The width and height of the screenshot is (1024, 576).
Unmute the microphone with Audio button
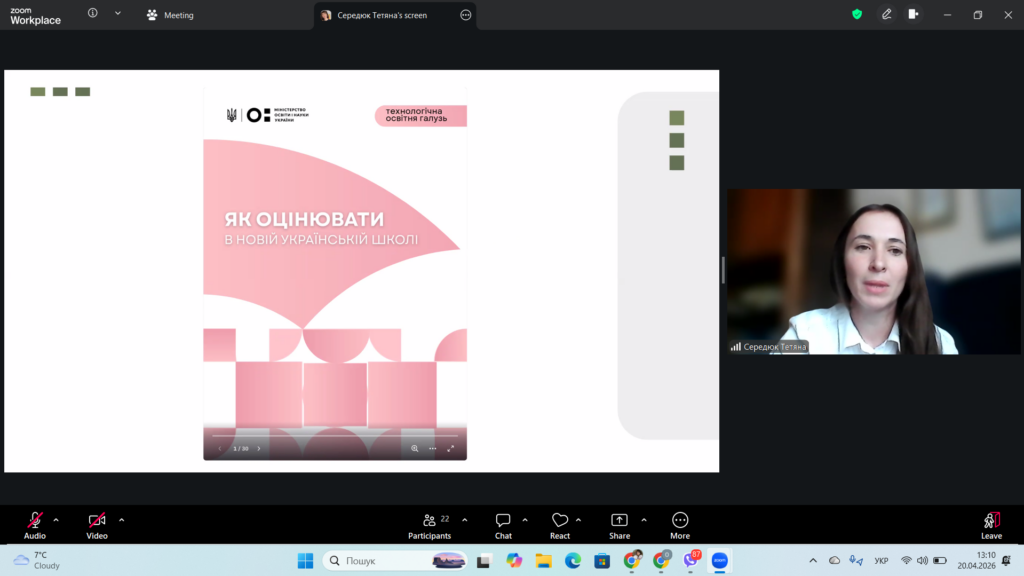(35, 525)
